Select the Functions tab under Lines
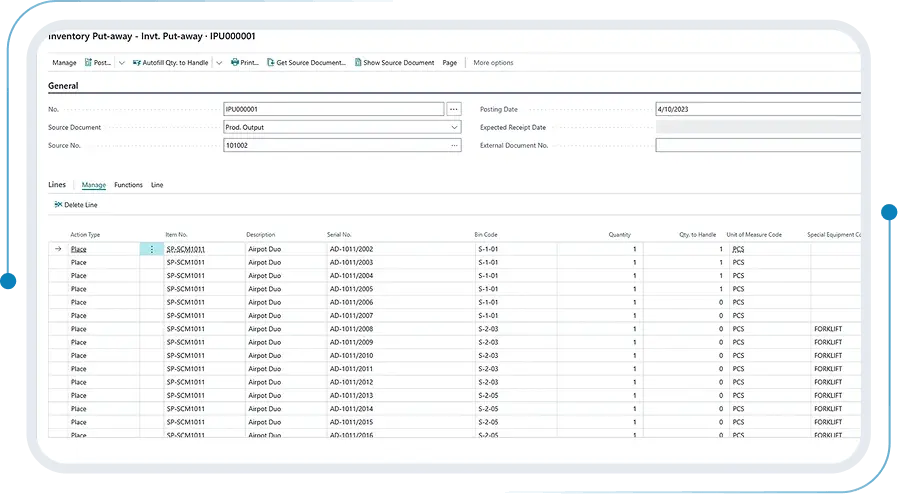The width and height of the screenshot is (898, 494). (128, 185)
